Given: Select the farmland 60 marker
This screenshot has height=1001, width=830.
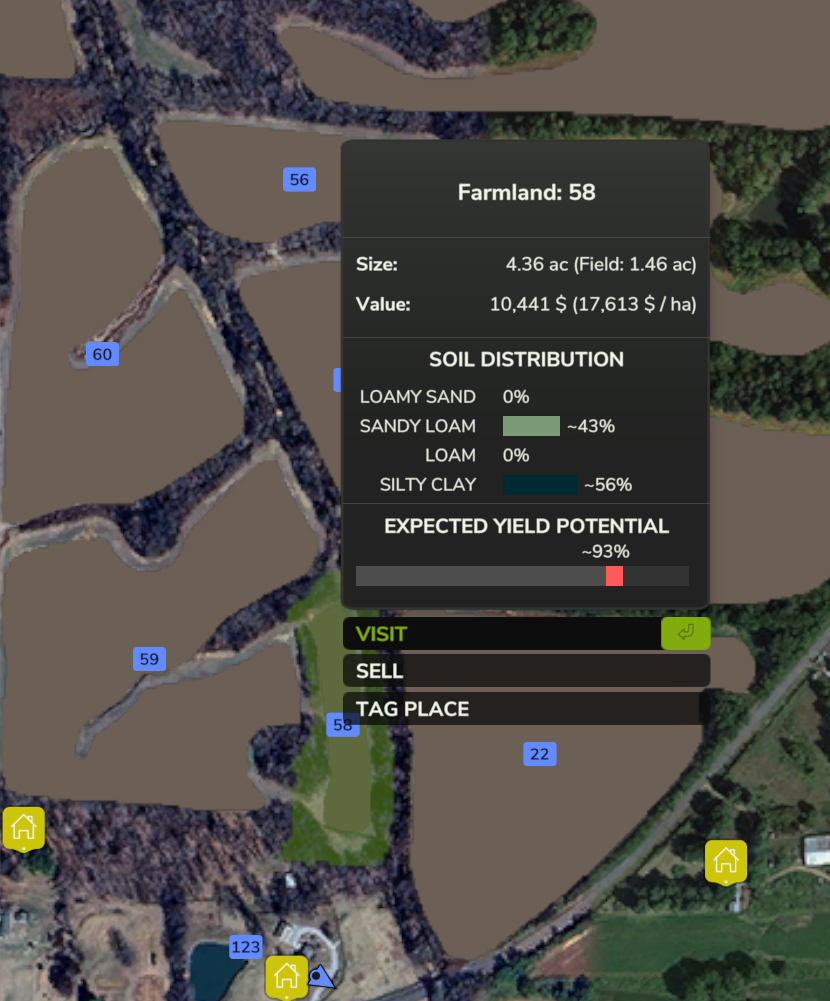Looking at the screenshot, I should [x=102, y=354].
